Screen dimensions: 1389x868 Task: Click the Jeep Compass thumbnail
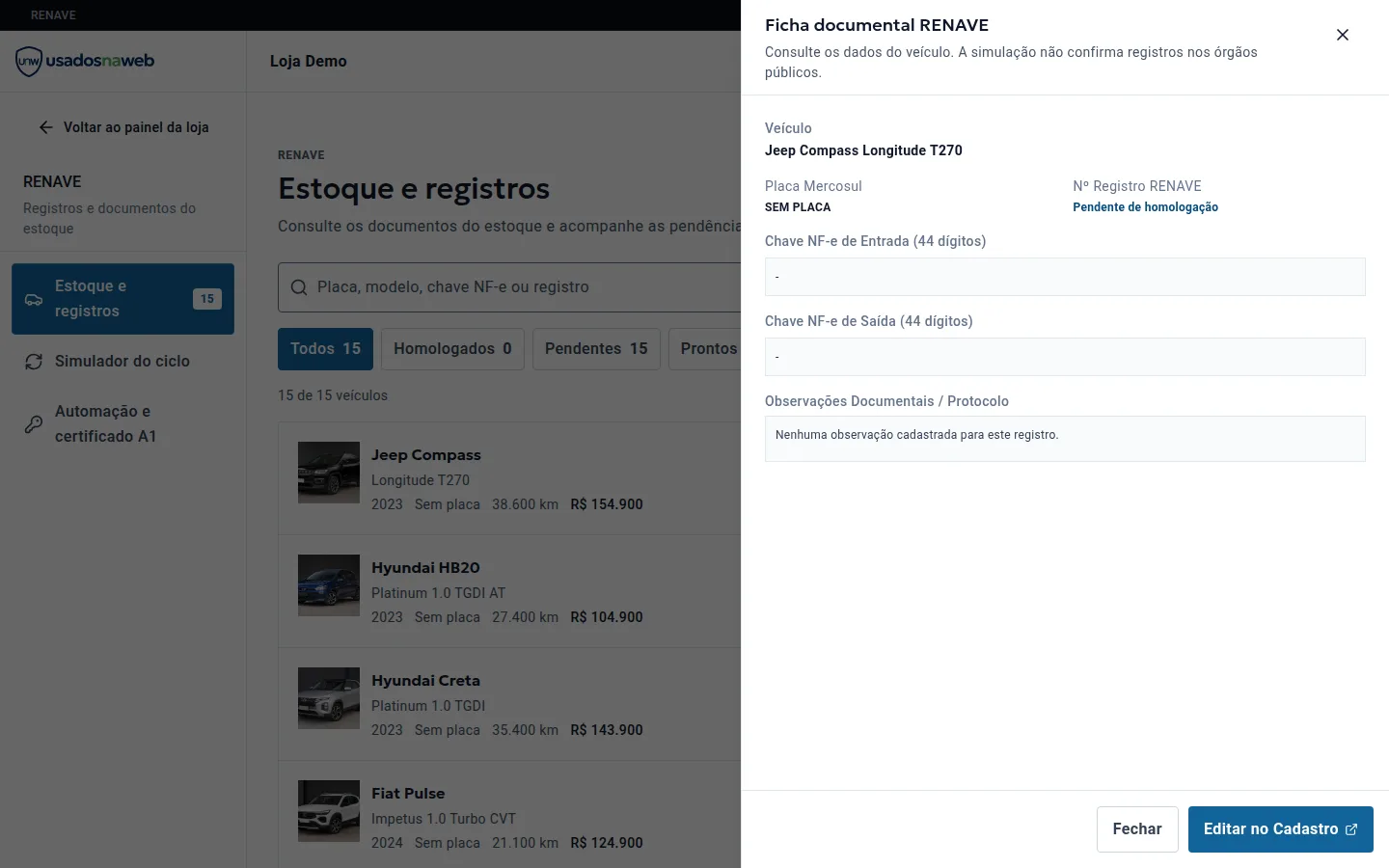point(329,473)
